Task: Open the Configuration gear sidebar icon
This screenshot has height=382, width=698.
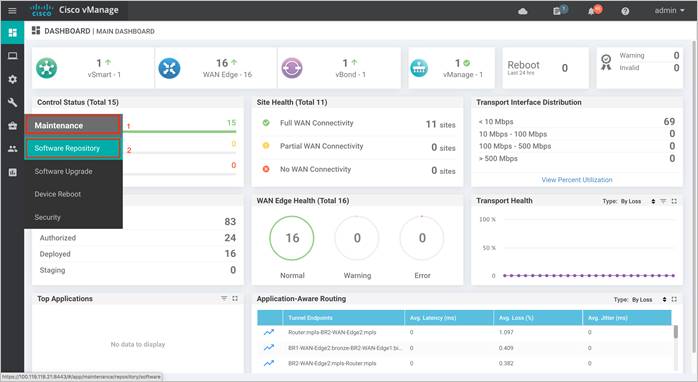Action: point(12,79)
